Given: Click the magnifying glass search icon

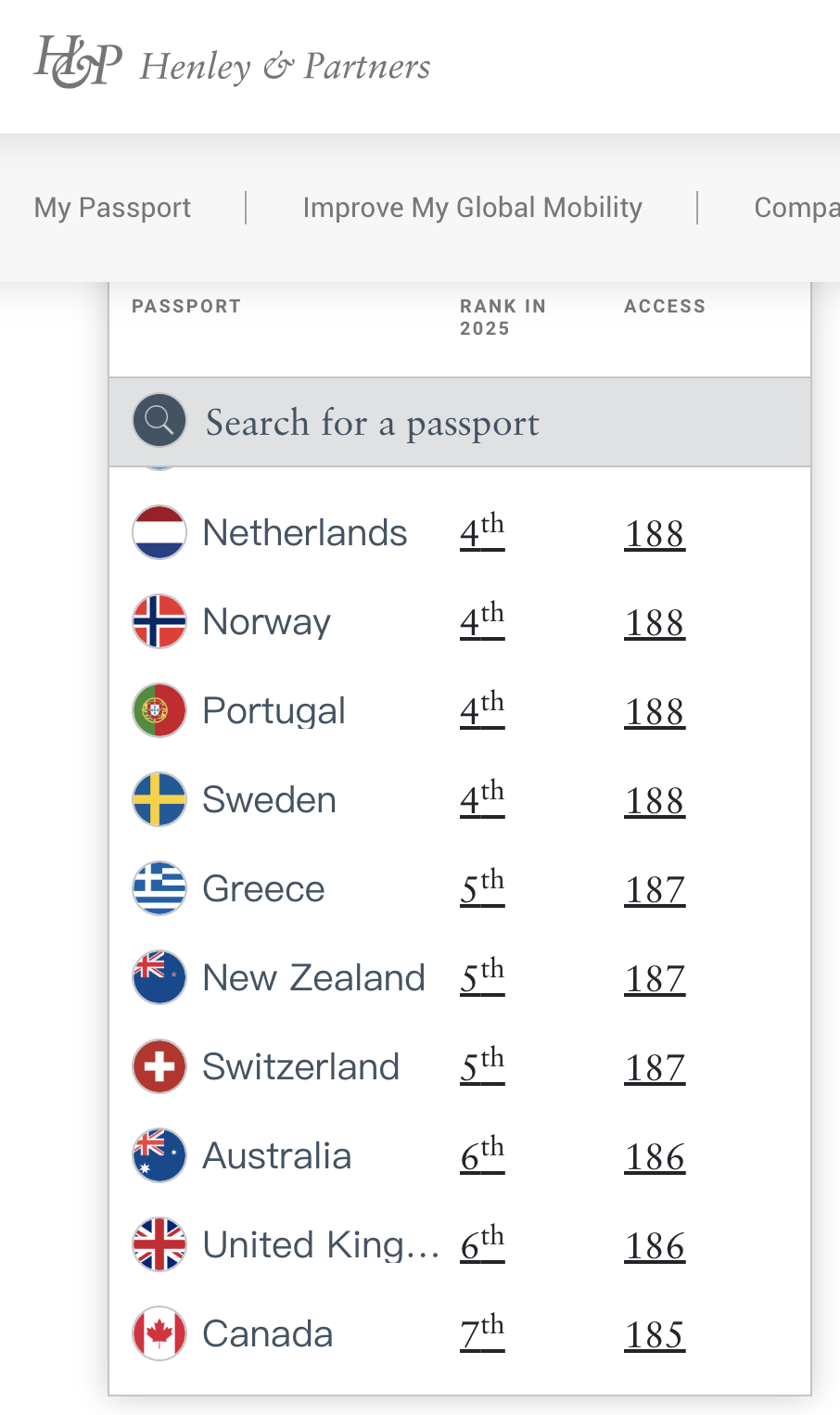Looking at the screenshot, I should tap(159, 421).
